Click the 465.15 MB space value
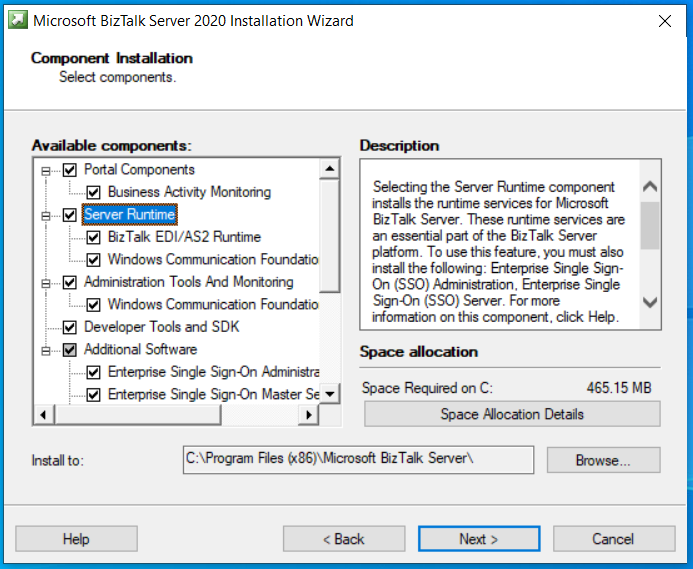Screen dimensions: 693x569 click(619, 388)
